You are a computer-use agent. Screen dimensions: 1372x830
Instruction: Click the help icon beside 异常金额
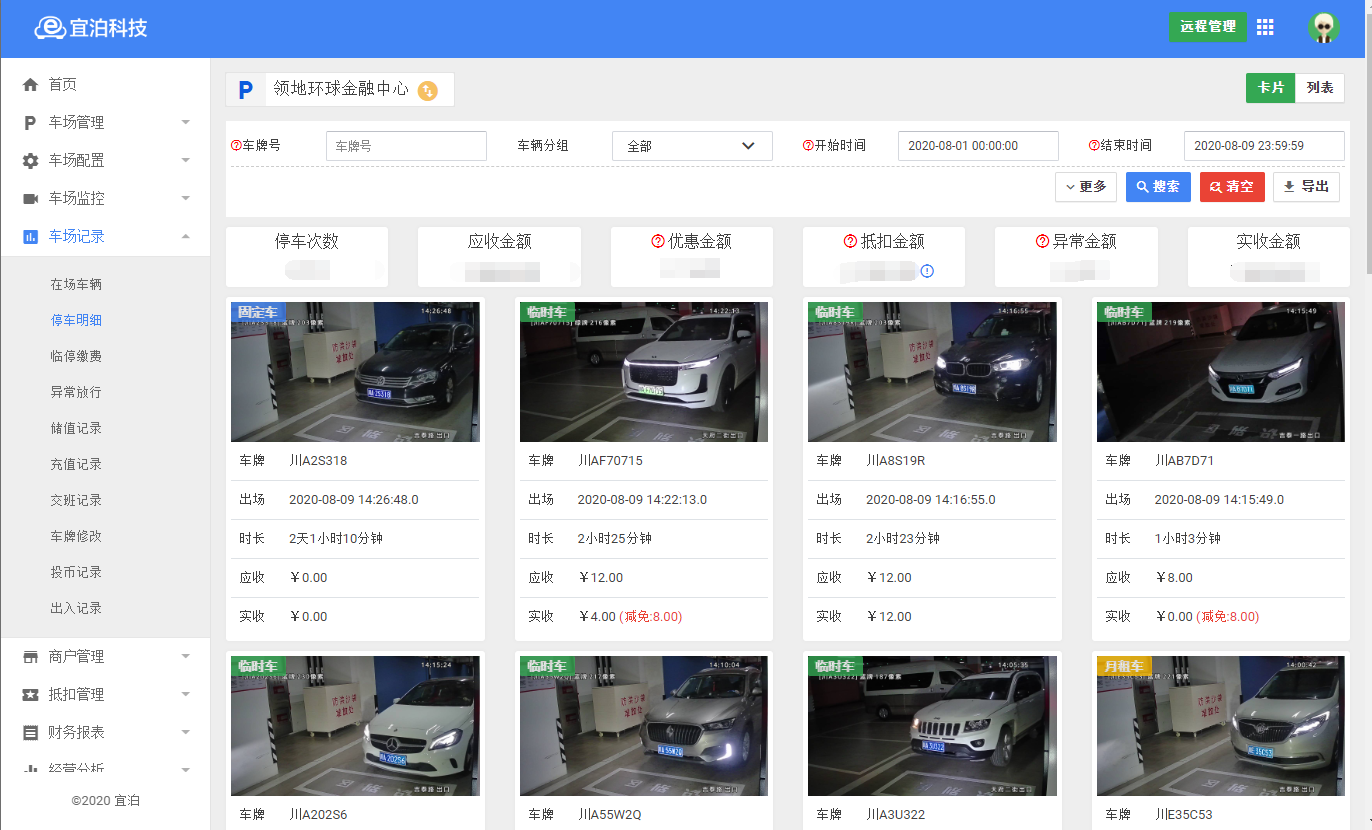pos(1042,241)
